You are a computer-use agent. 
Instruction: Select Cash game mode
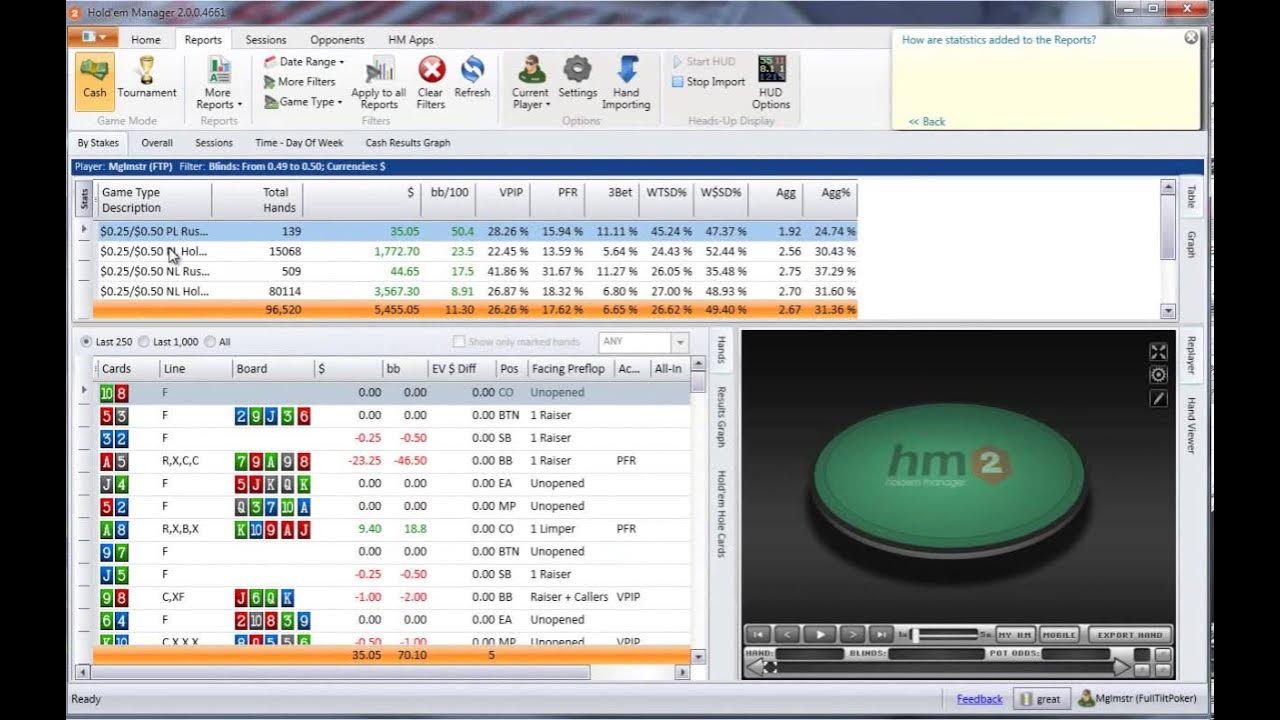click(x=95, y=81)
